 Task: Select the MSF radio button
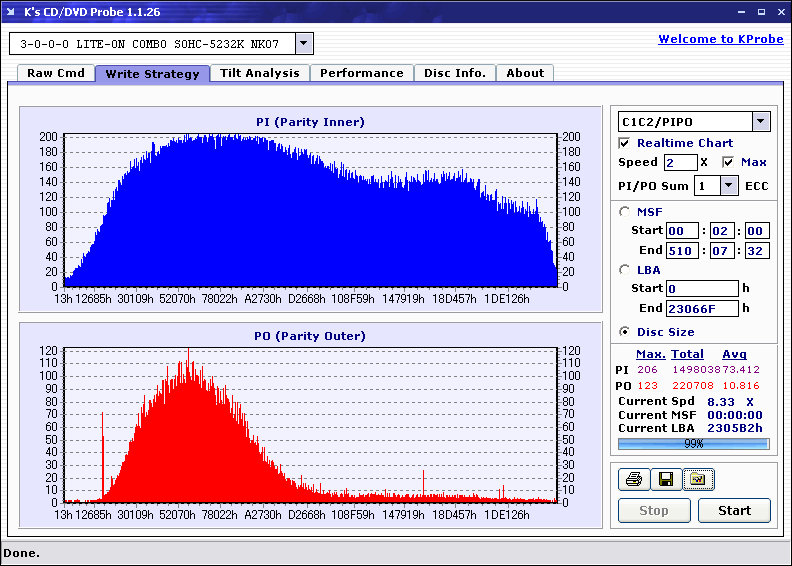coord(626,211)
